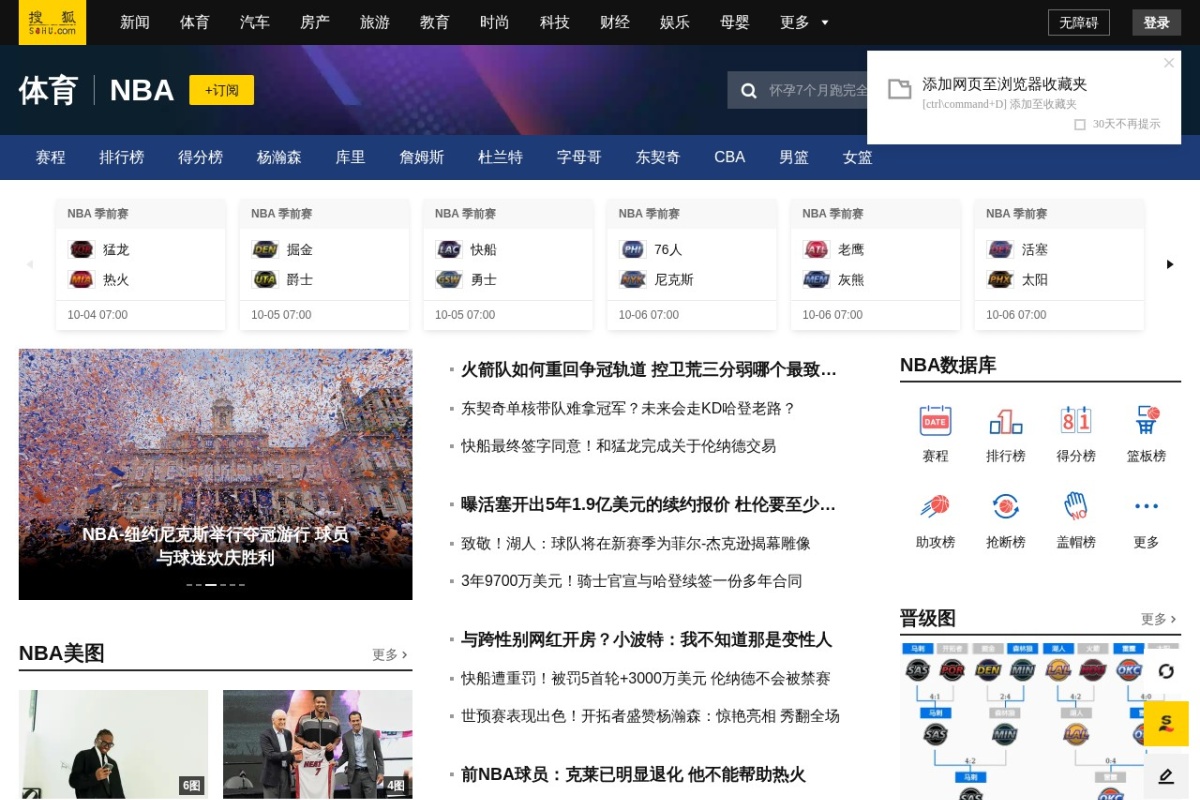The image size is (1200, 800).
Task: Open the CBA tab in blue bar
Action: click(730, 157)
